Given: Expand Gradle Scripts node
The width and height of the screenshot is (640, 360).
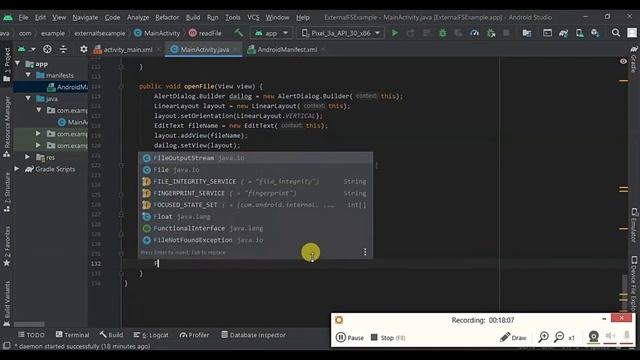Looking at the screenshot, I should (x=17, y=169).
